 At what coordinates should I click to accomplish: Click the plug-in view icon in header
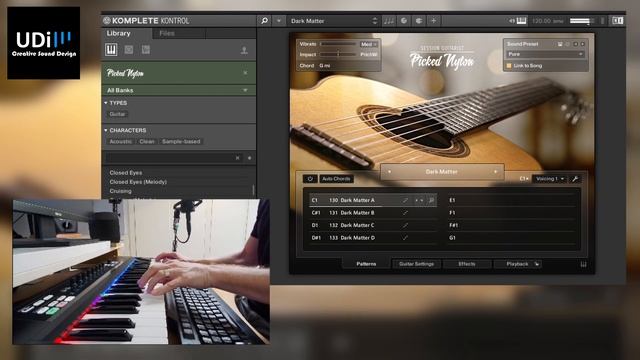[419, 20]
